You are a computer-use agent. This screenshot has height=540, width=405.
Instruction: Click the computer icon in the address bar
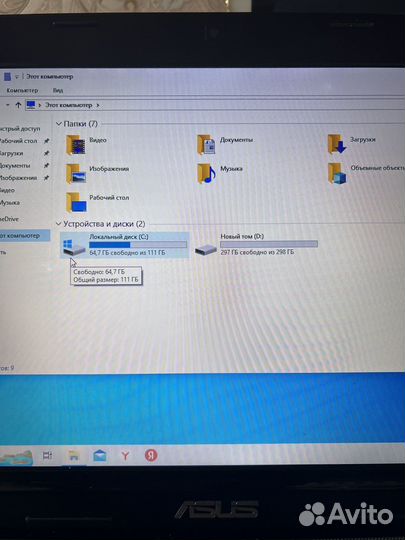31,105
